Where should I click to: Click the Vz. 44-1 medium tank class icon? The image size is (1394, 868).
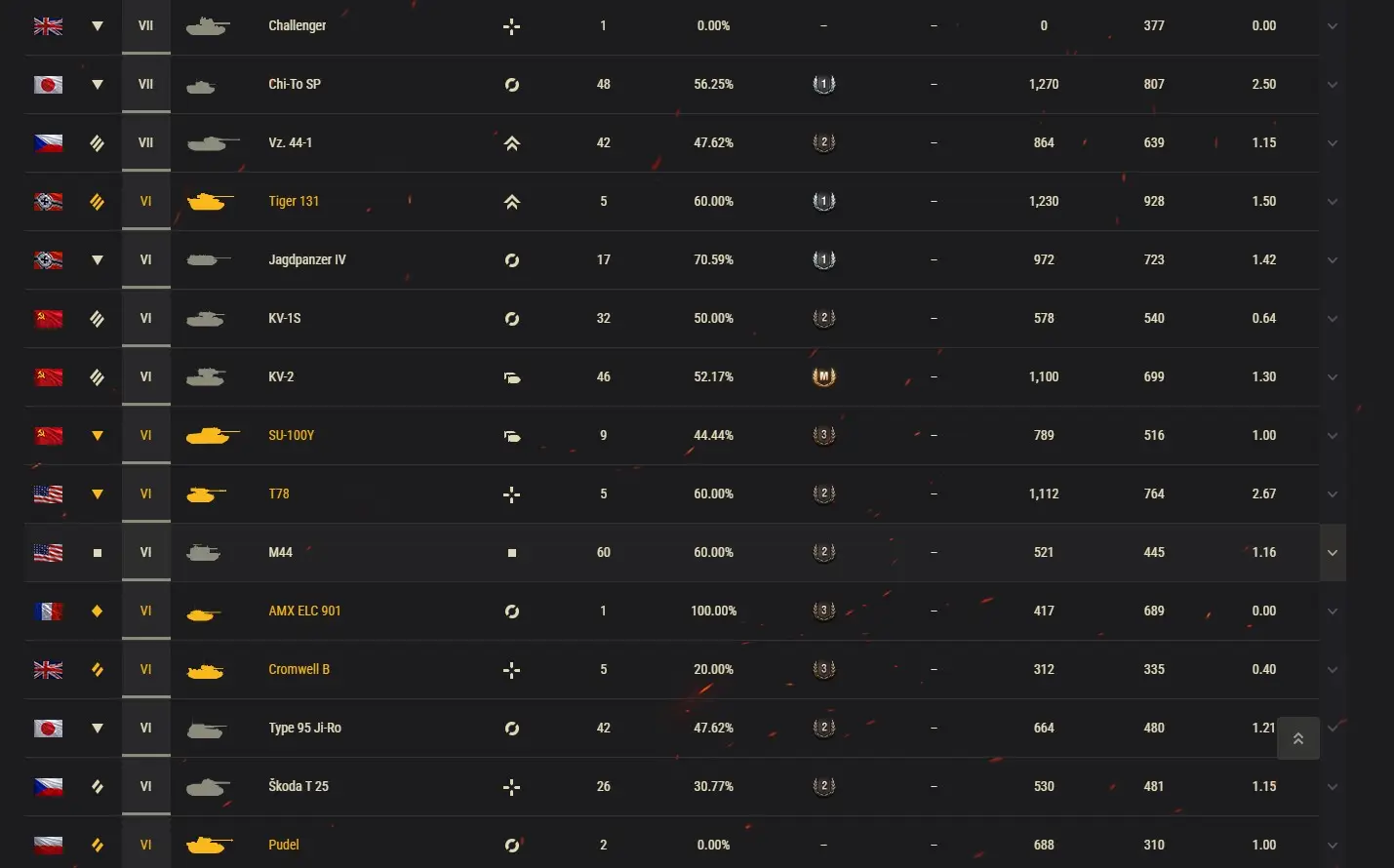(98, 143)
